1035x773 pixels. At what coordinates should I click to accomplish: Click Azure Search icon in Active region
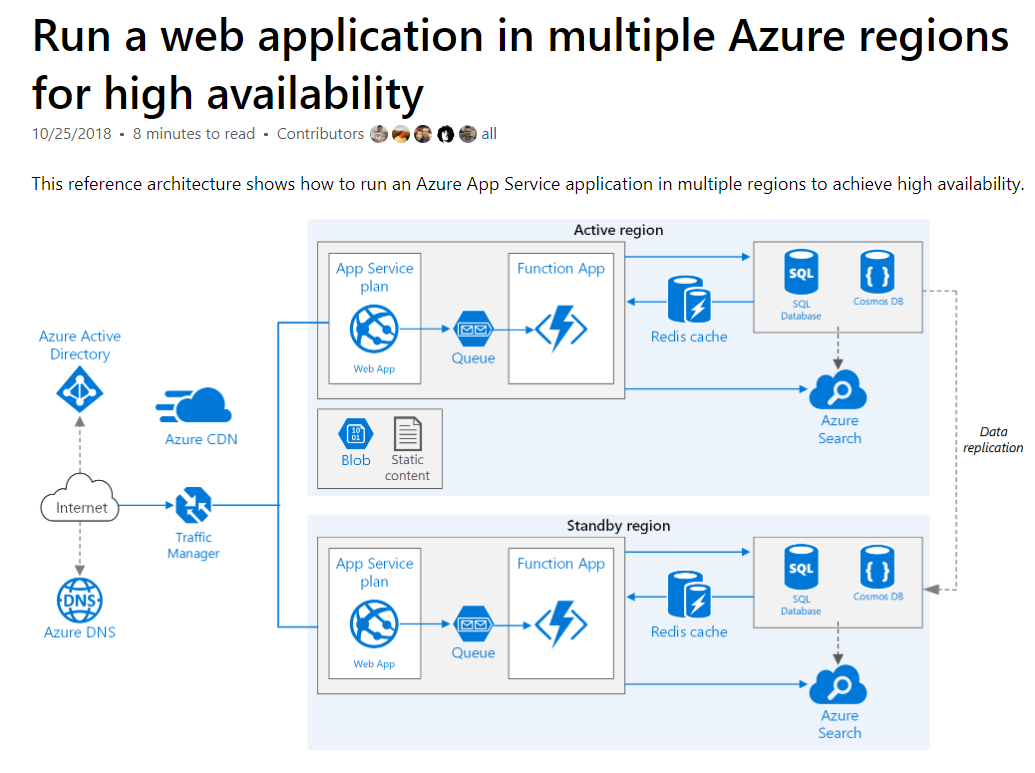[838, 389]
